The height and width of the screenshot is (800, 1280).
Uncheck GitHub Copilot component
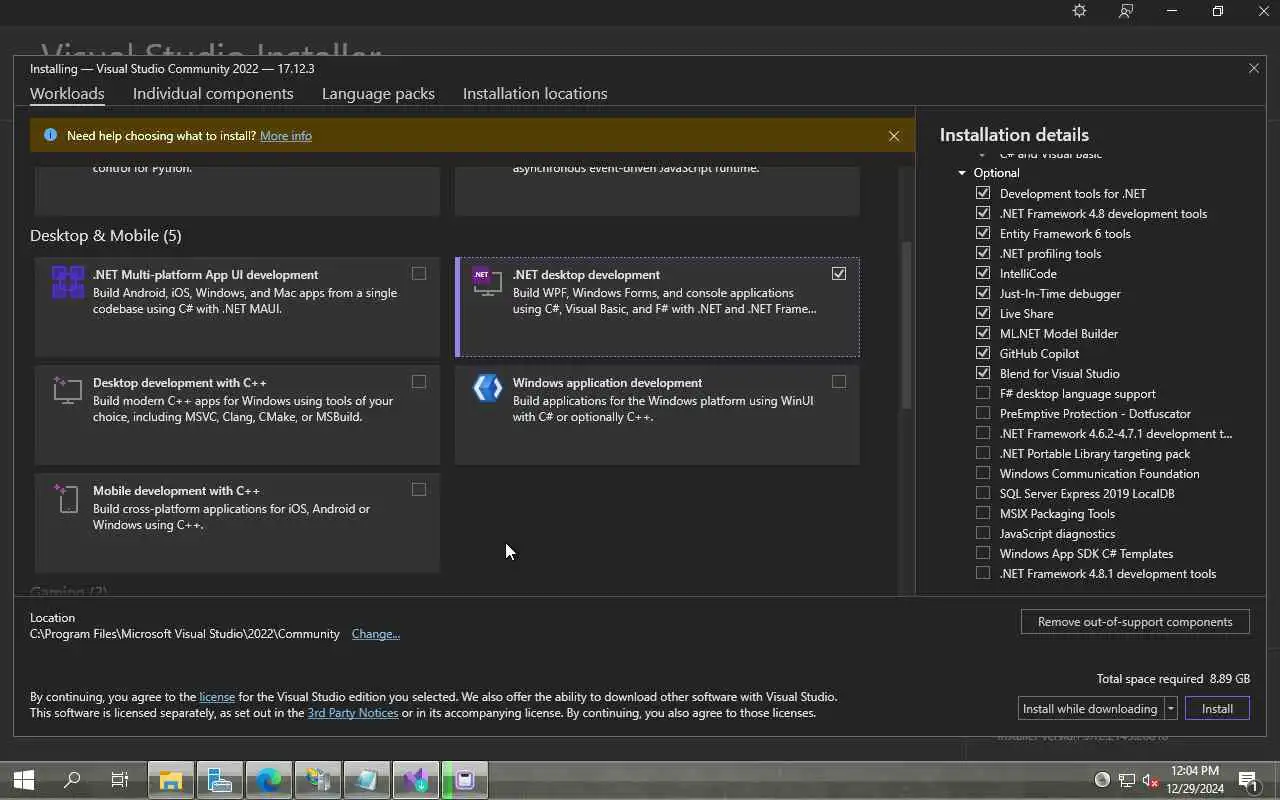(983, 353)
